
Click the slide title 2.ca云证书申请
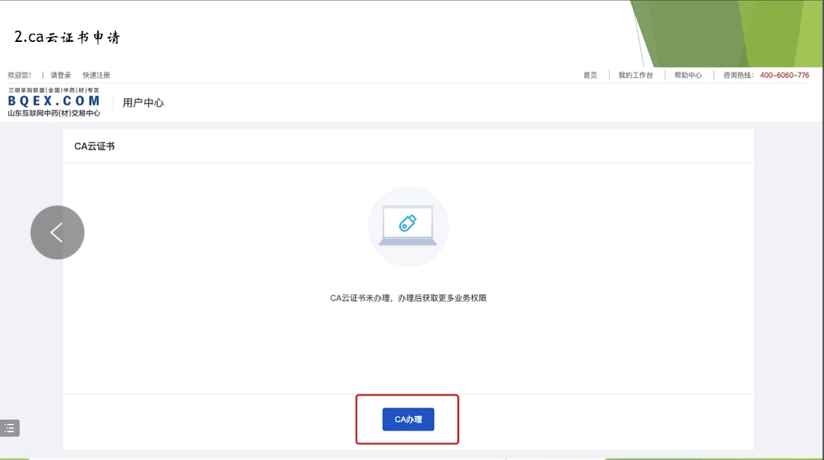[x=67, y=37]
